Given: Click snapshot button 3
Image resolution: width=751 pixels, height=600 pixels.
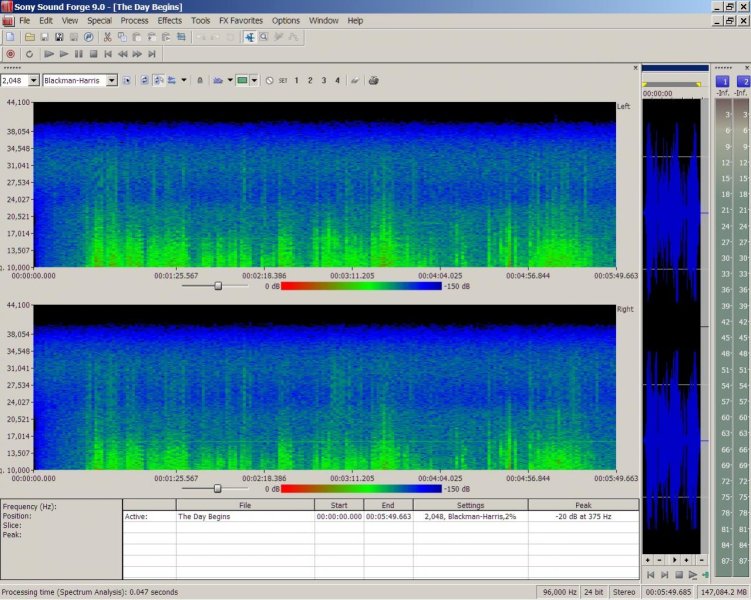Looking at the screenshot, I should pyautogui.click(x=323, y=80).
